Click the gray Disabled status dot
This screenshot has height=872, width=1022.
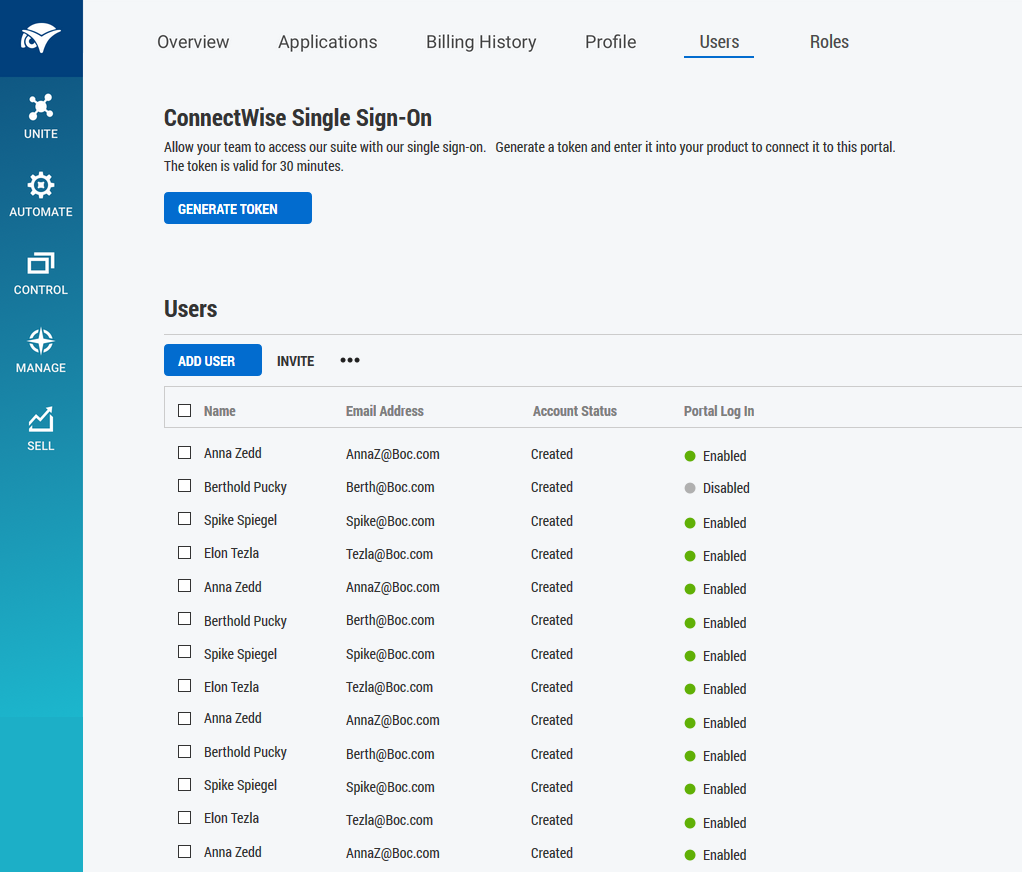690,488
